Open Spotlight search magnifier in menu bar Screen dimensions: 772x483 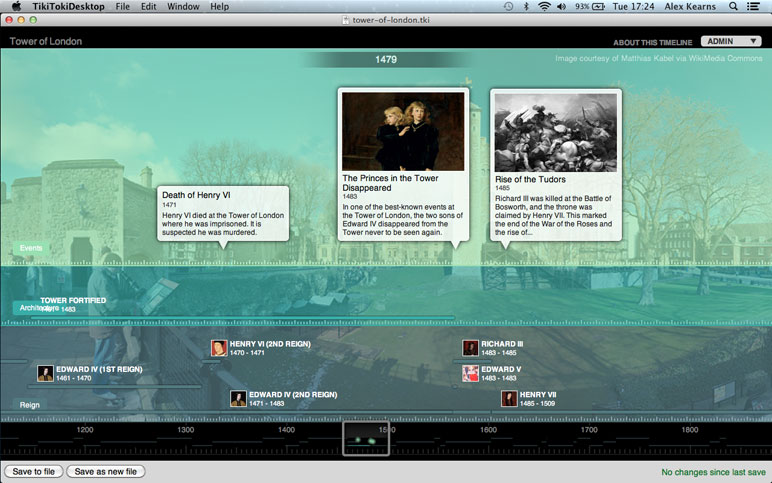click(x=733, y=6)
